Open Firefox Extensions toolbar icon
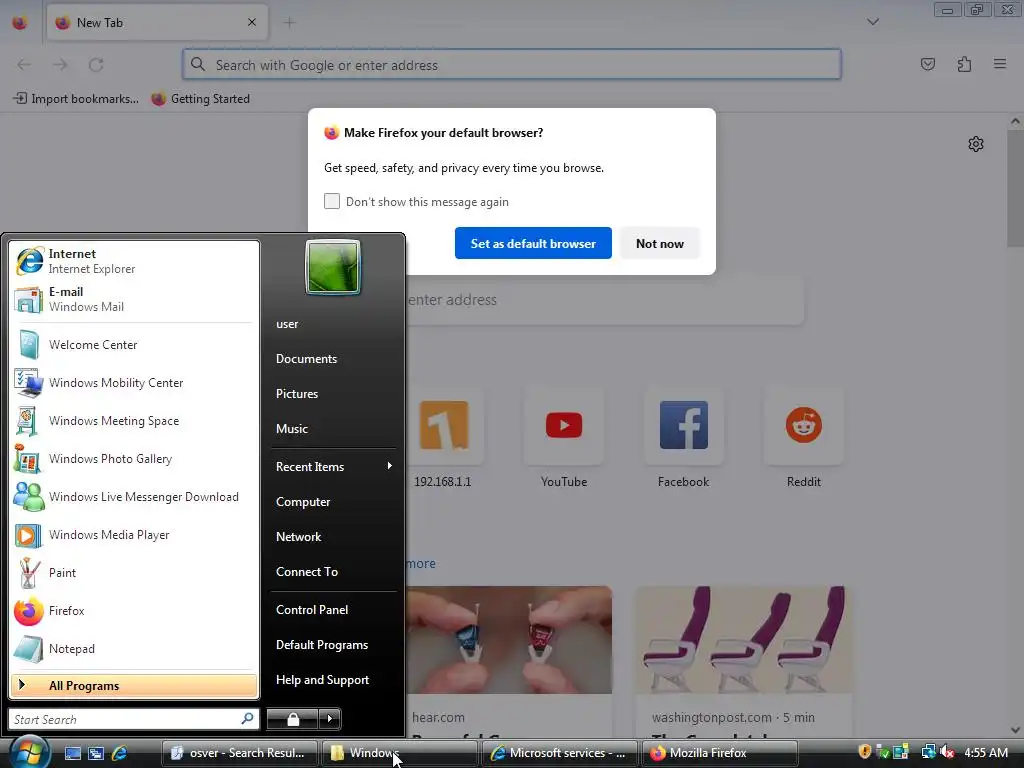1024x768 pixels. [x=964, y=64]
